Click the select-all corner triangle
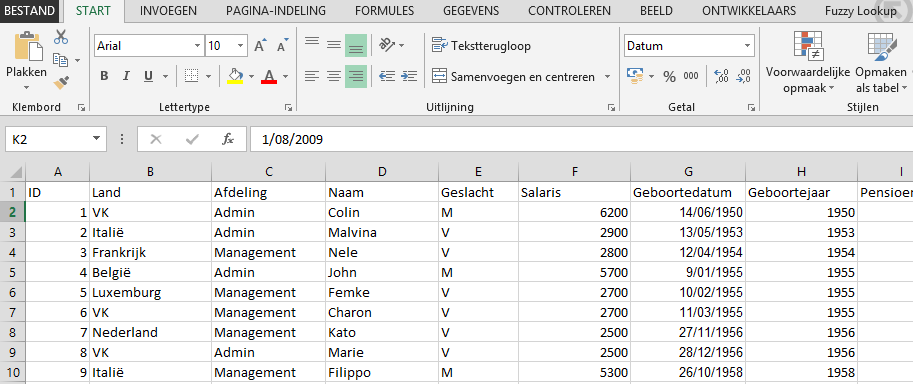The image size is (913, 384). point(16,172)
